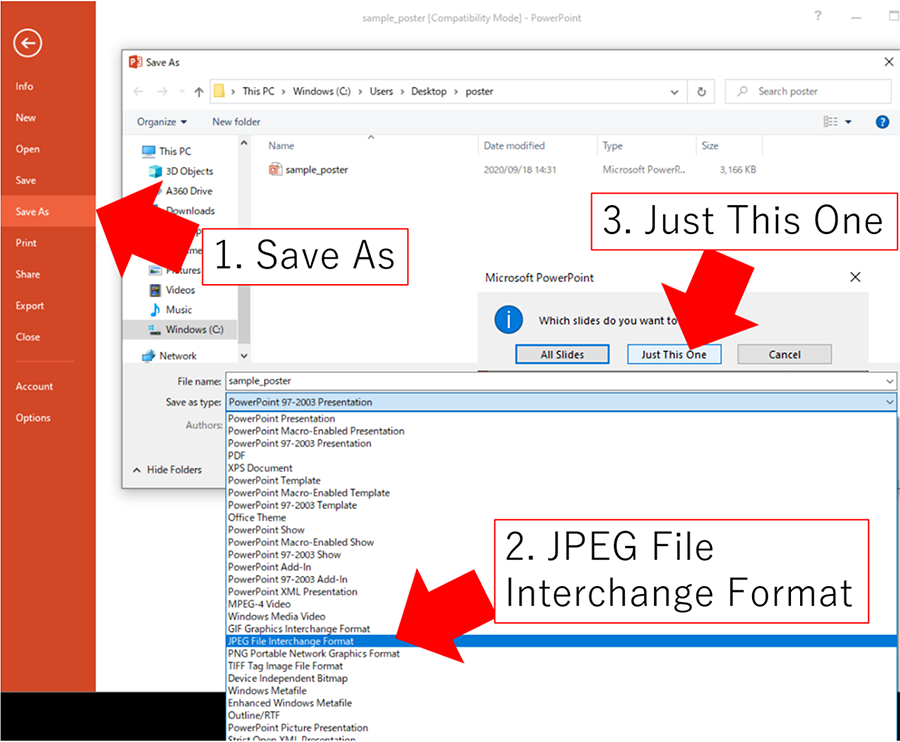Click the Search poster field

coord(808,92)
